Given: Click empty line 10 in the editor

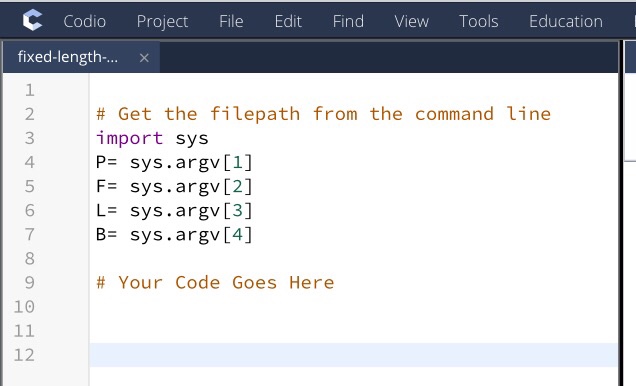Looking at the screenshot, I should 353,307.
